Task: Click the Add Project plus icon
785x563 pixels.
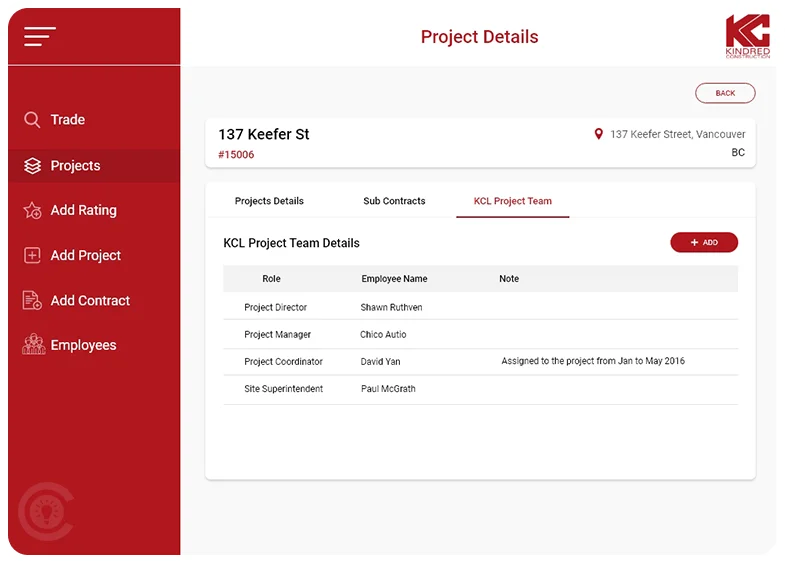Action: click(32, 256)
